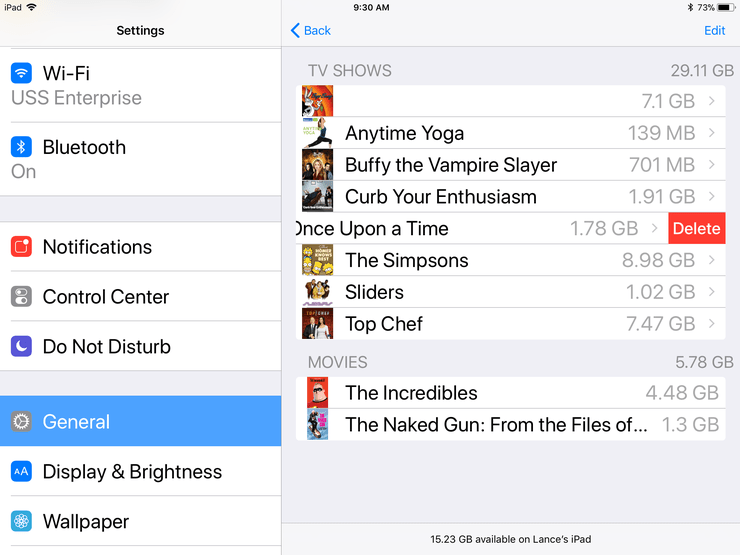Expand Anytime Yoga row chevron

[712, 133]
